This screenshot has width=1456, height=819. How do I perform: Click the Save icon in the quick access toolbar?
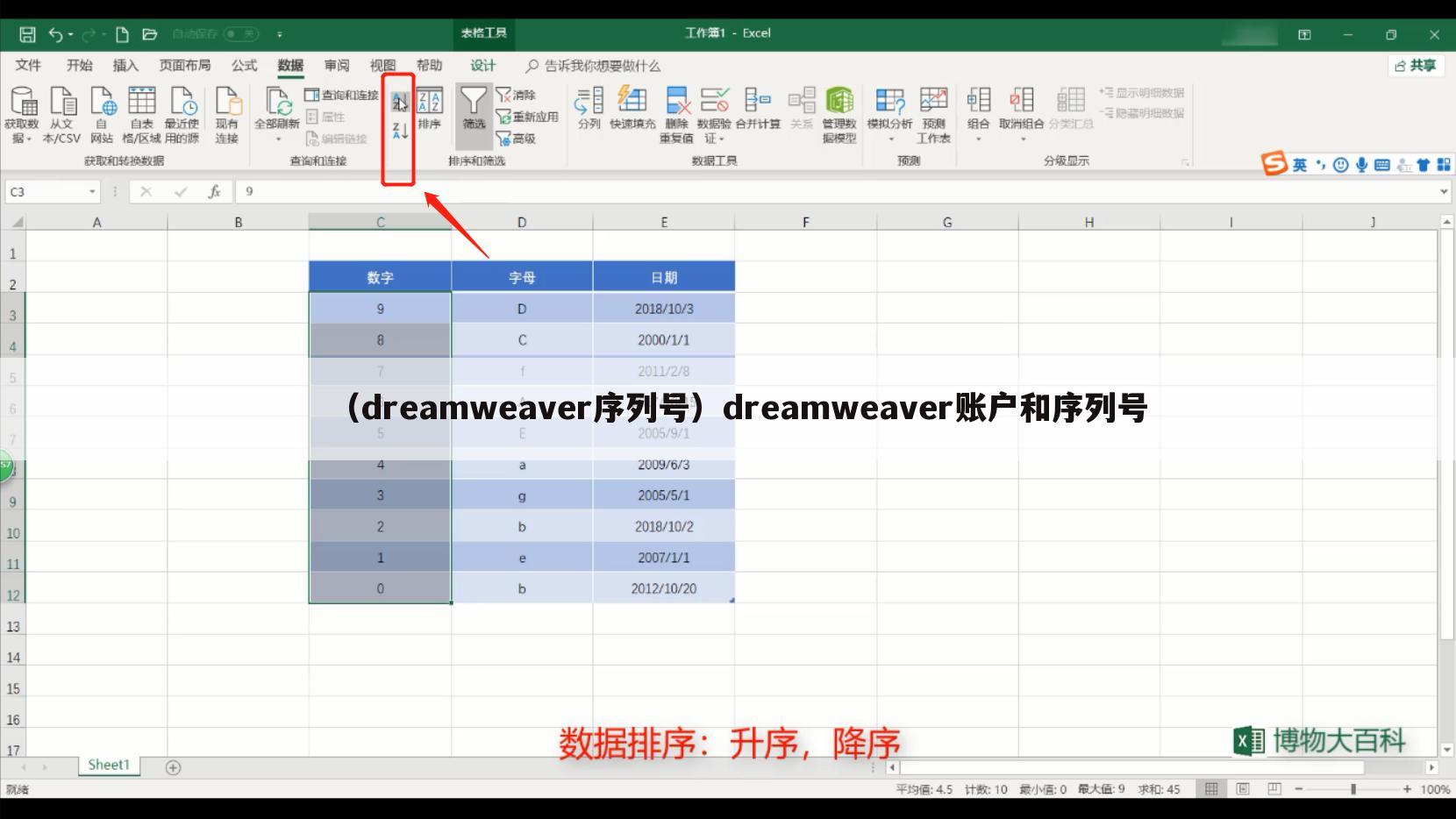point(27,34)
